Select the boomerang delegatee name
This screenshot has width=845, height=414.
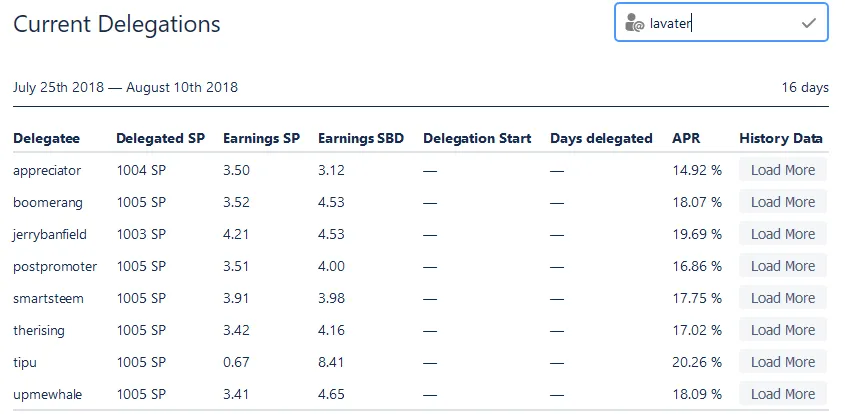[x=48, y=202]
